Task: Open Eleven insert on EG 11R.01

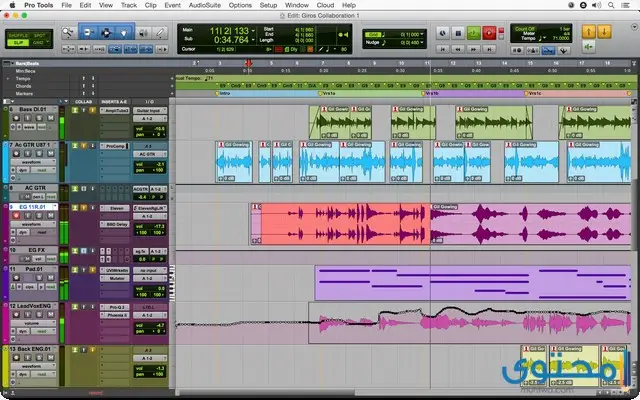Action: [115, 208]
